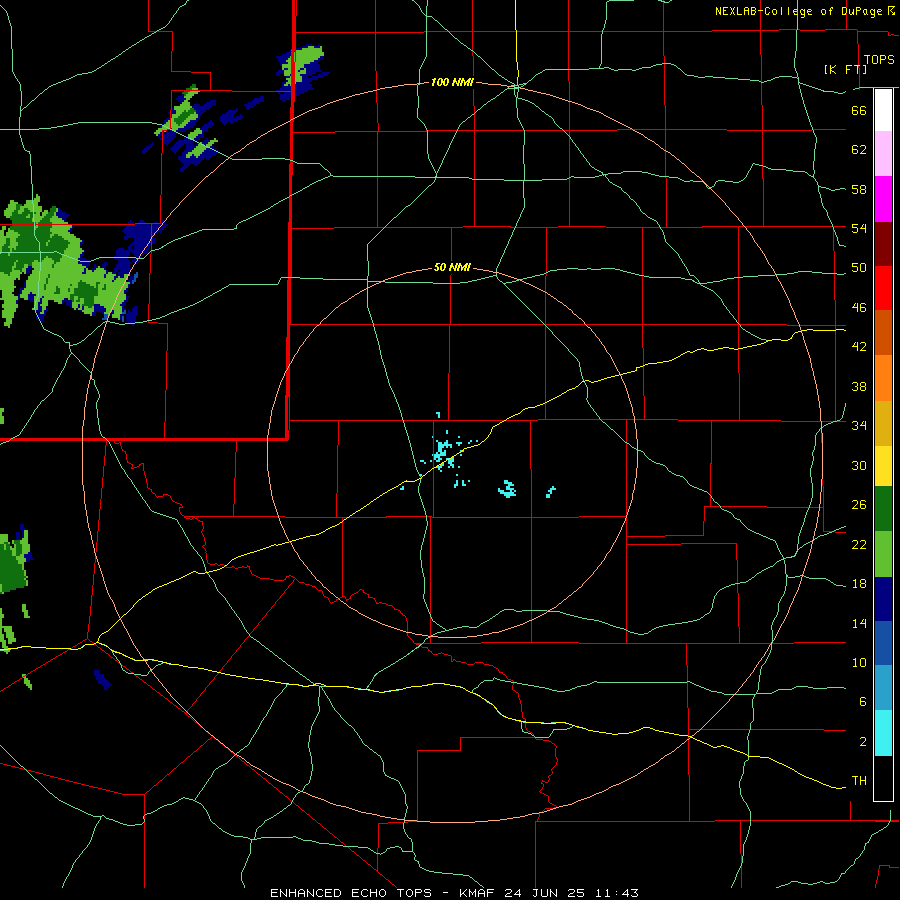The image size is (900, 900).
Task: Select the legend value 10
Action: coord(859,663)
